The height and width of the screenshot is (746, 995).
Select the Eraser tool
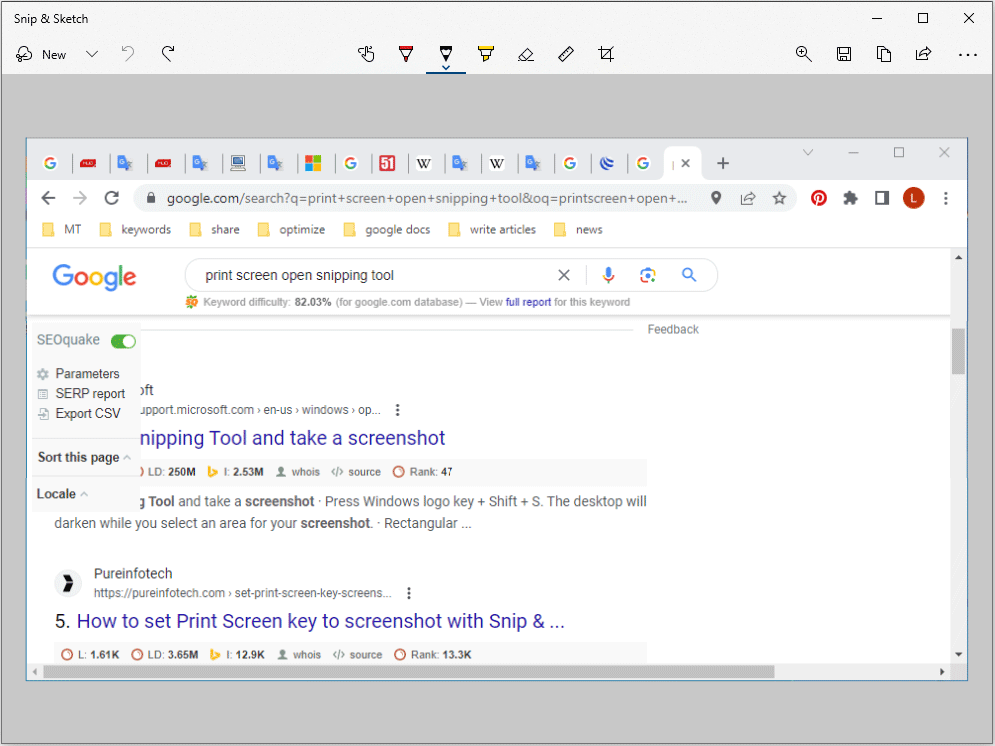[526, 55]
